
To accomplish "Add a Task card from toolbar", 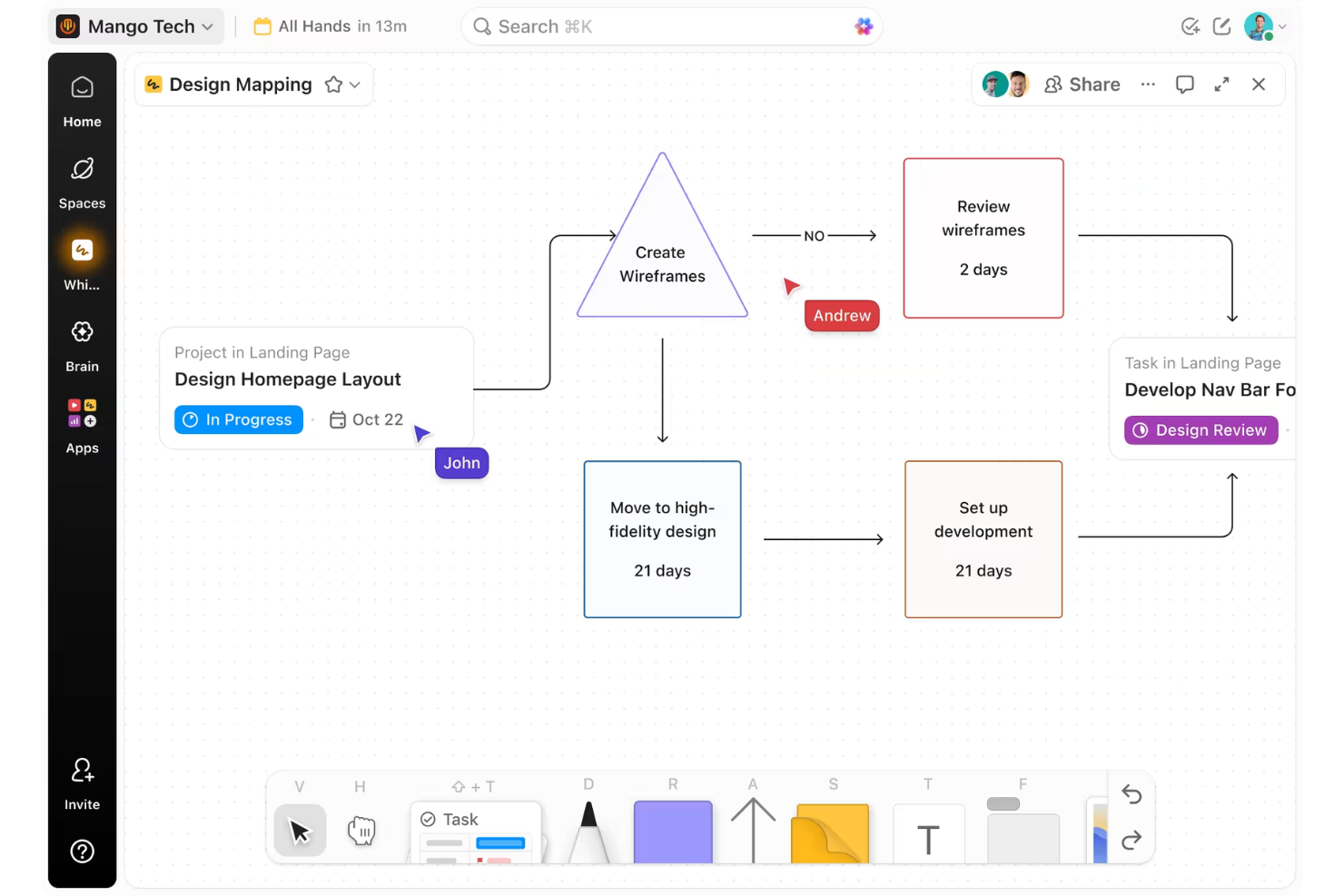I will [x=476, y=832].
